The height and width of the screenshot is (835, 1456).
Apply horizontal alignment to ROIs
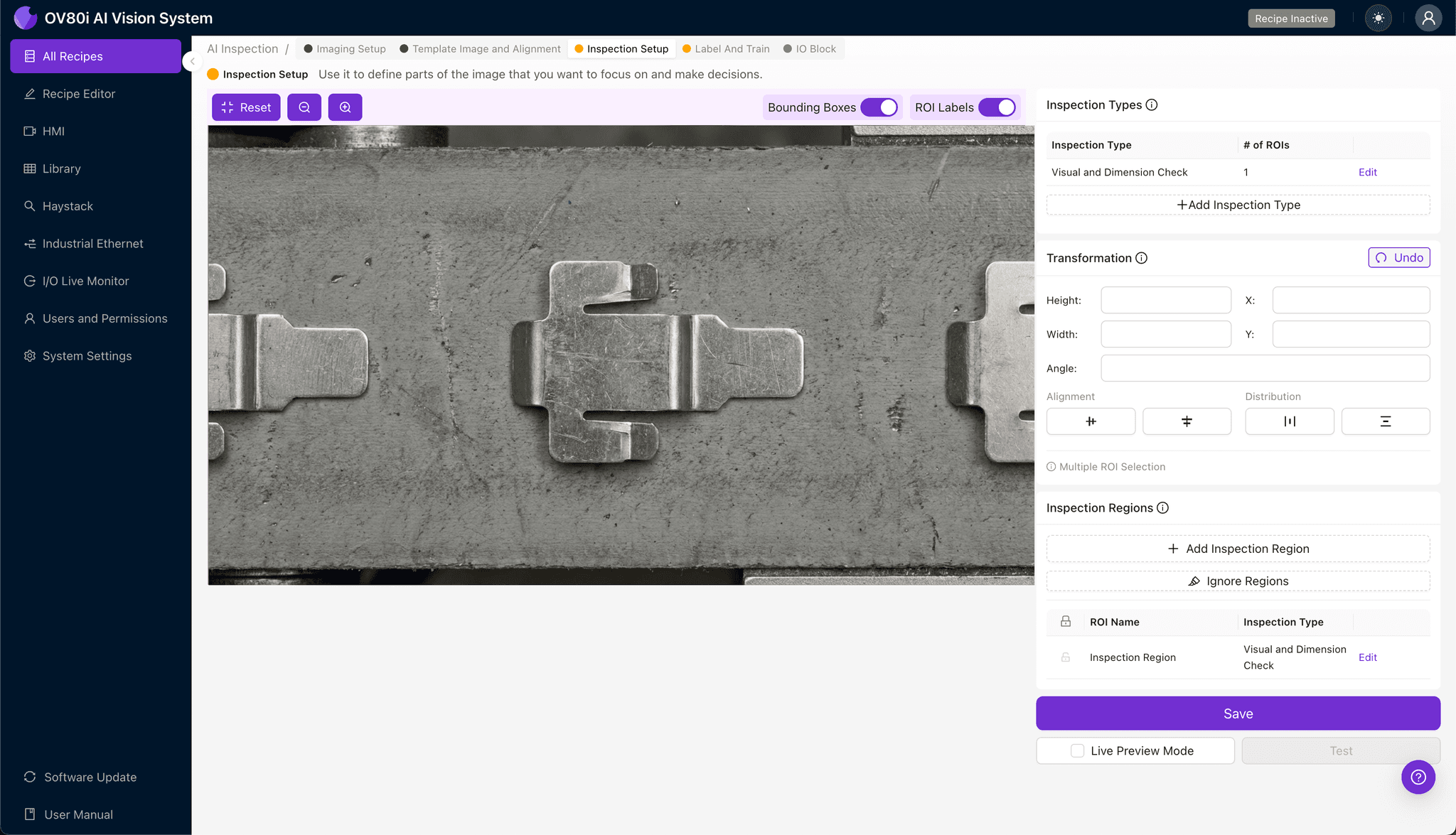[x=1091, y=421]
